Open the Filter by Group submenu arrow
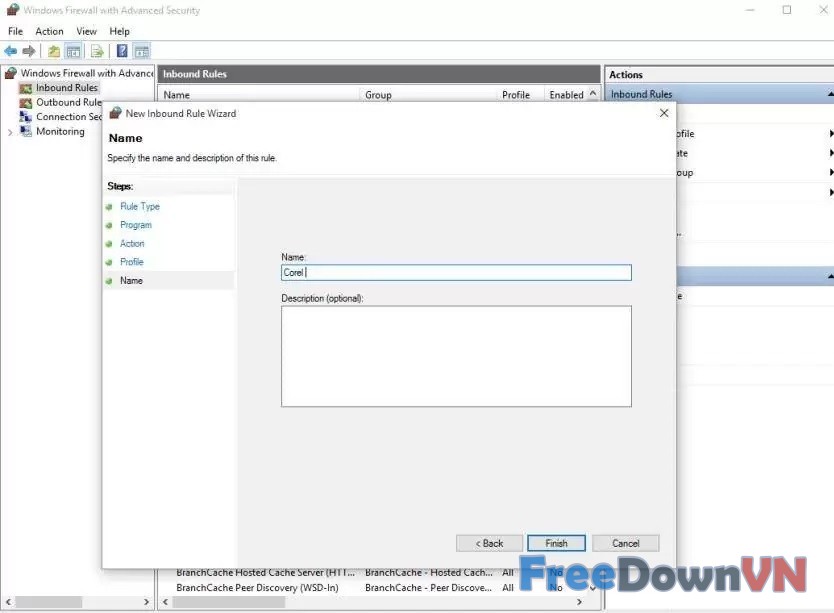This screenshot has width=834, height=613. [x=830, y=173]
